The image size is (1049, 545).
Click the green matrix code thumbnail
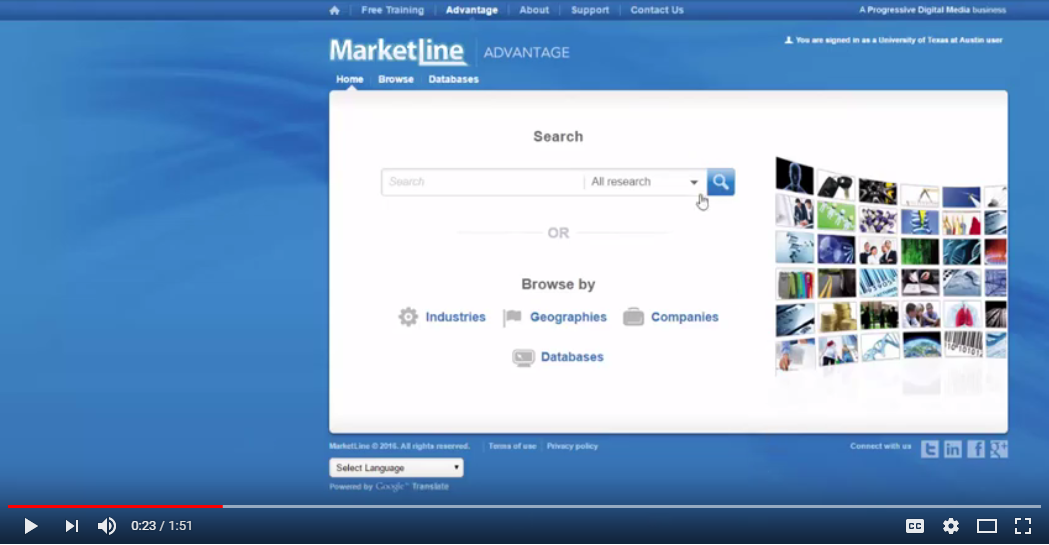coord(920,251)
